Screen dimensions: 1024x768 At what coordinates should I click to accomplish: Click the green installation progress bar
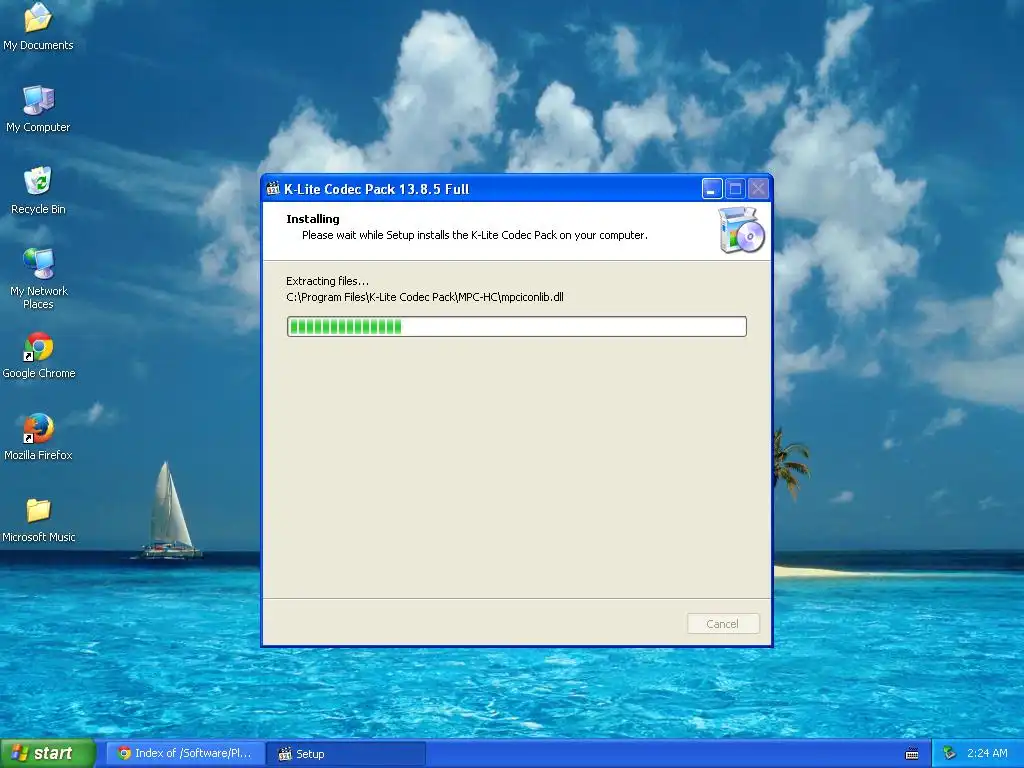(x=517, y=327)
